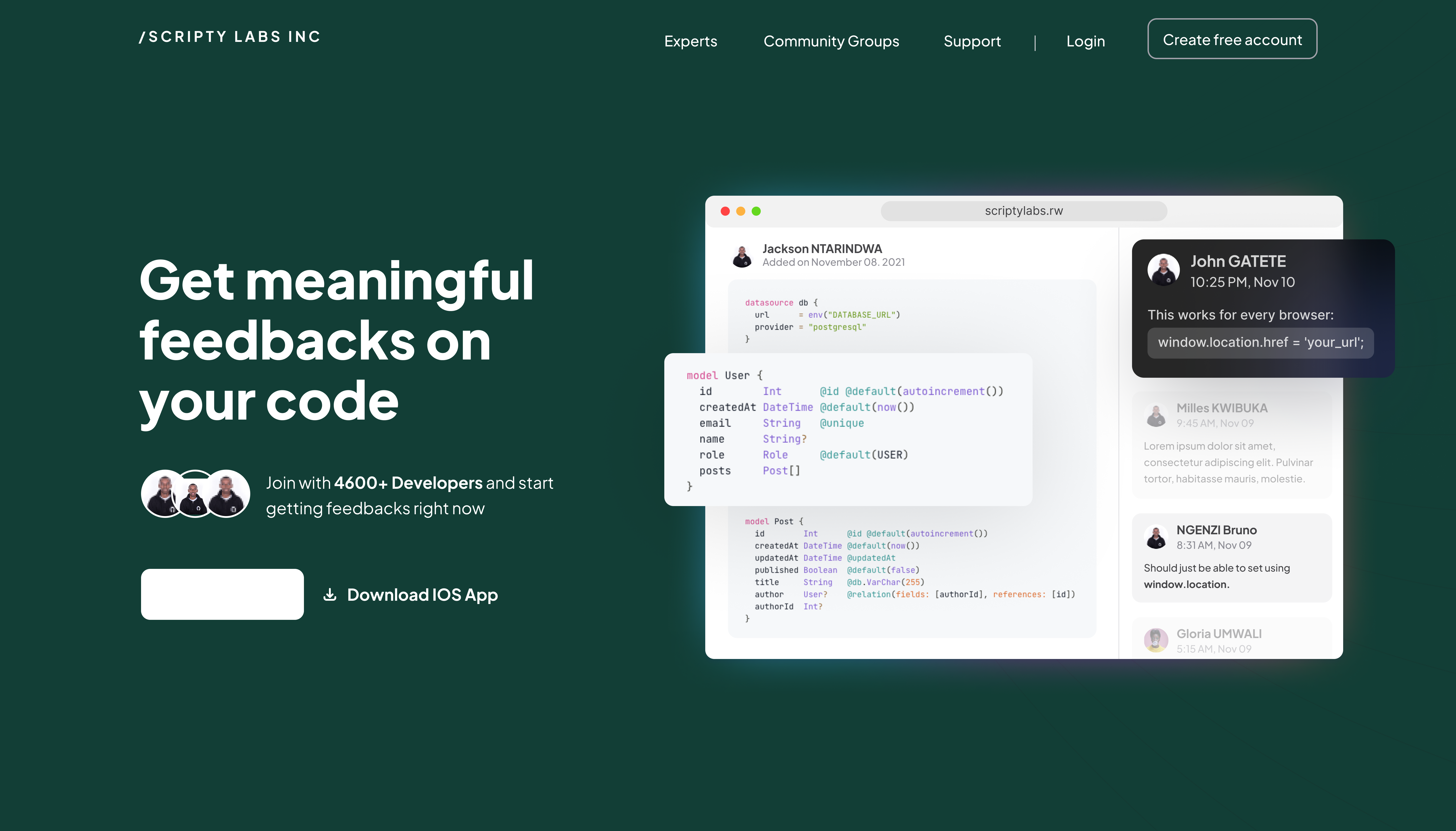1456x831 pixels.
Task: Click the middle developer avatar
Action: click(x=195, y=494)
